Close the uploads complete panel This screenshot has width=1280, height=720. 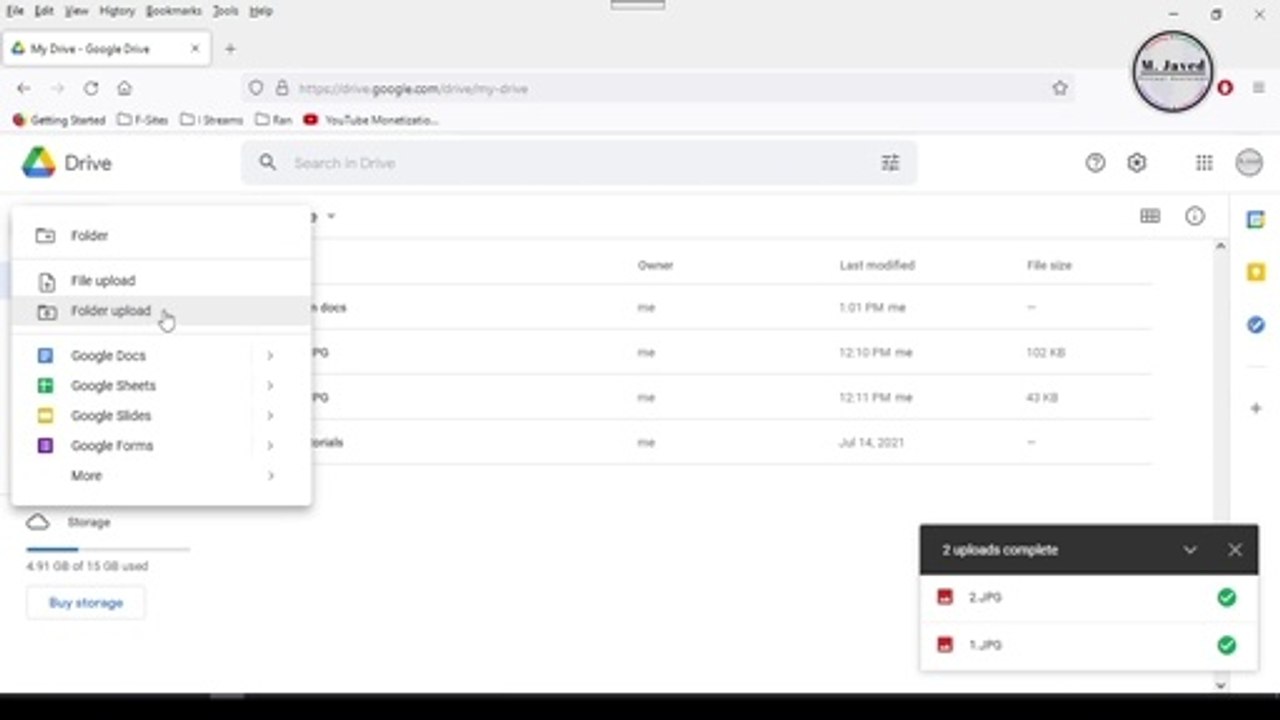[1235, 550]
